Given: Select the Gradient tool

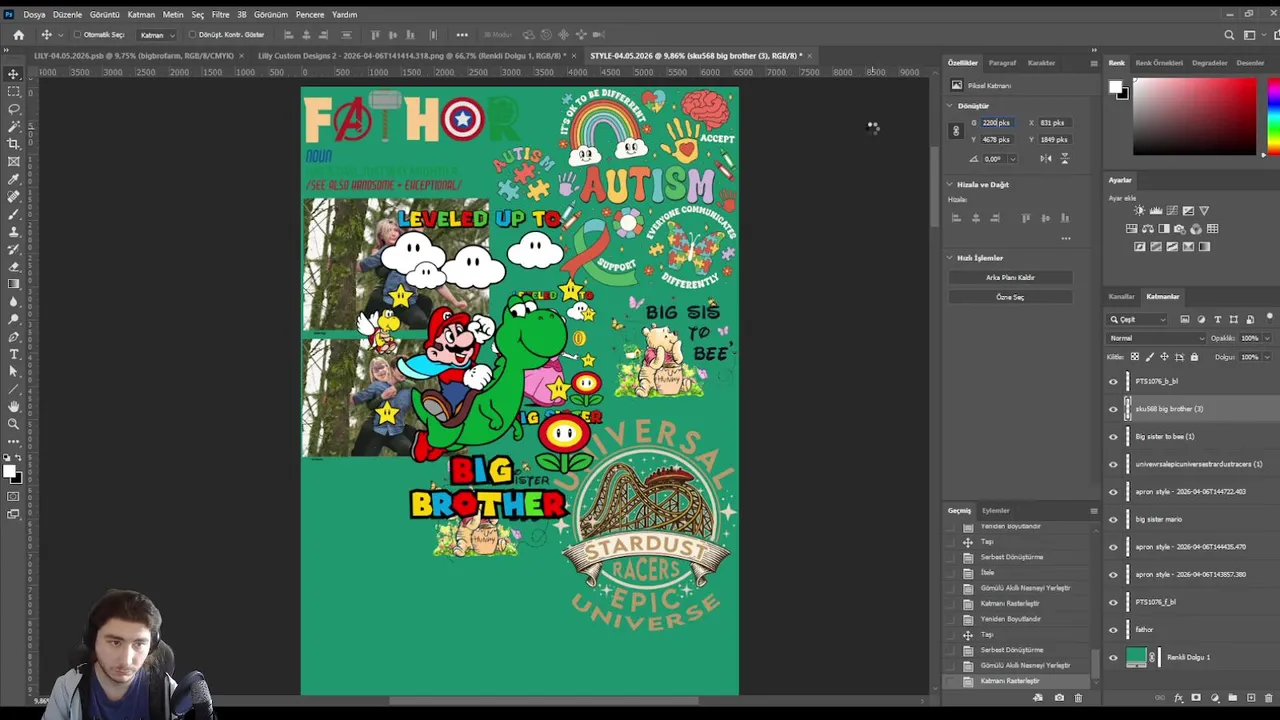Looking at the screenshot, I should tap(14, 284).
